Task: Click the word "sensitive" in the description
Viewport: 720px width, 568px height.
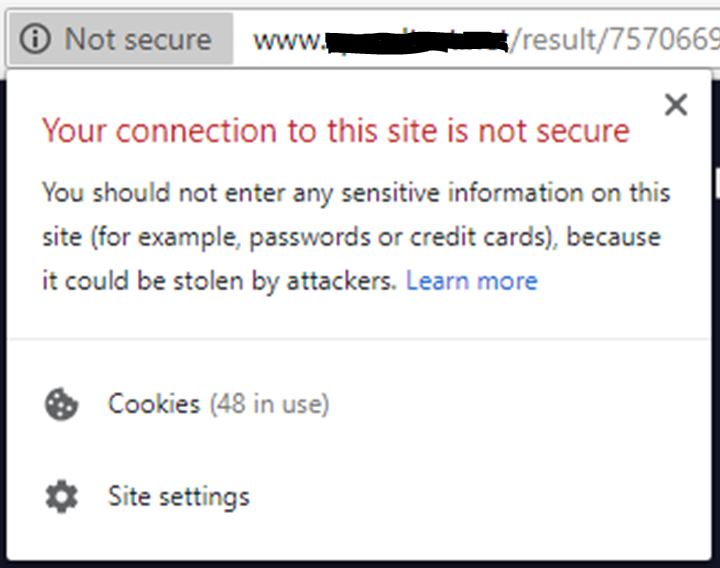Action: click(x=390, y=192)
